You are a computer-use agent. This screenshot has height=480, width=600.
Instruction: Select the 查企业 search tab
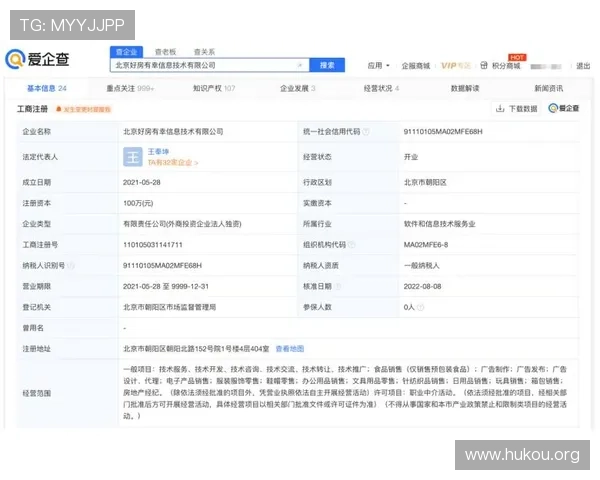[x=126, y=52]
